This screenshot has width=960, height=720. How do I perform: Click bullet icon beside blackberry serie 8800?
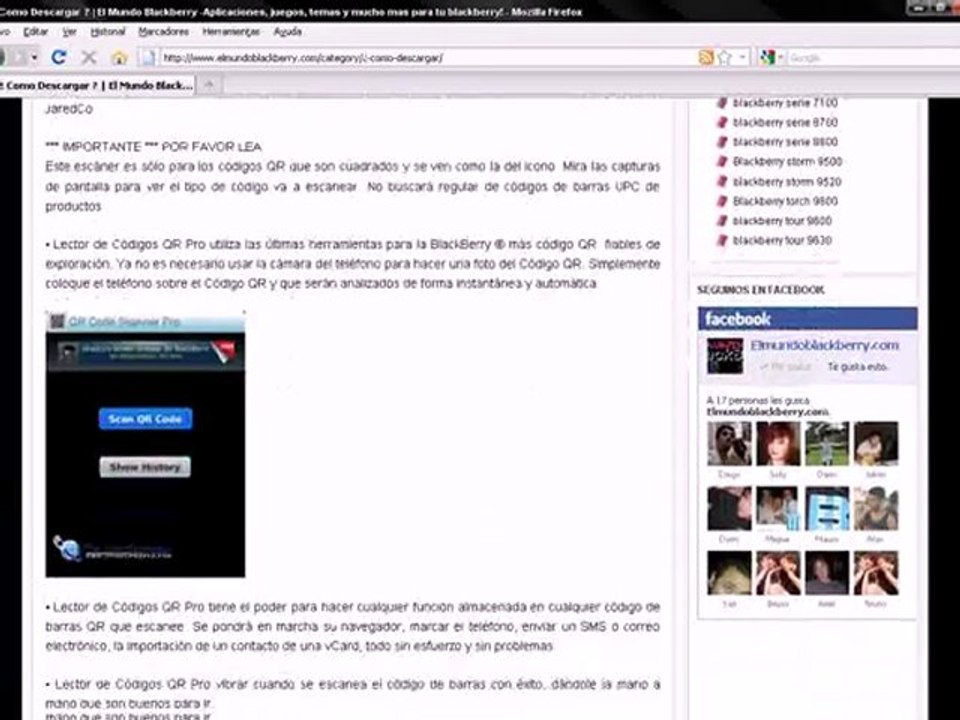tap(722, 142)
